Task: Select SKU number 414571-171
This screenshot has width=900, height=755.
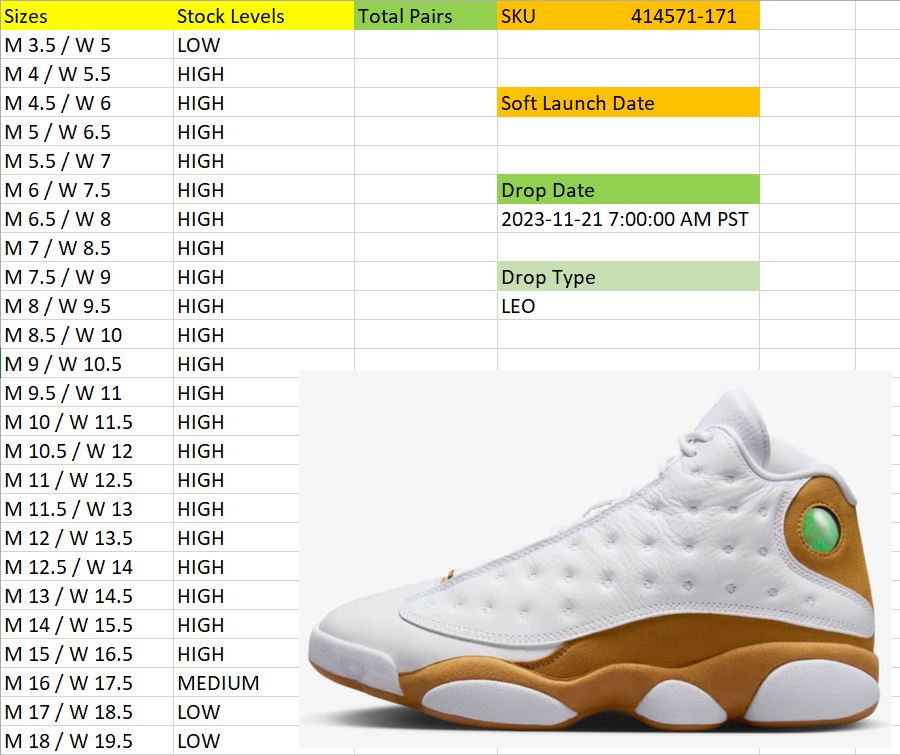Action: pos(683,16)
